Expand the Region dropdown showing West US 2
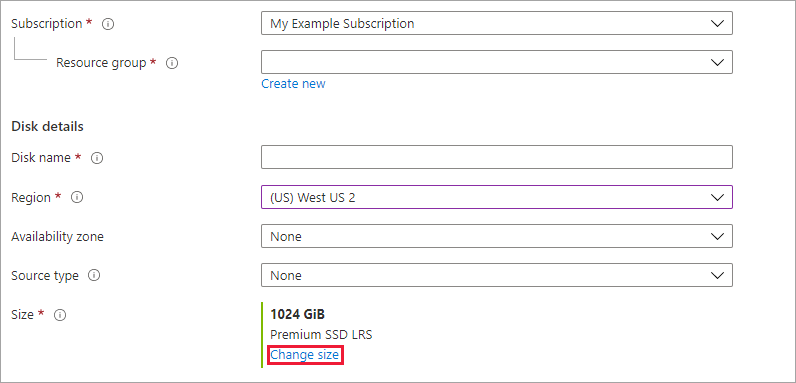Screen dimensions: 796x383 pos(496,197)
